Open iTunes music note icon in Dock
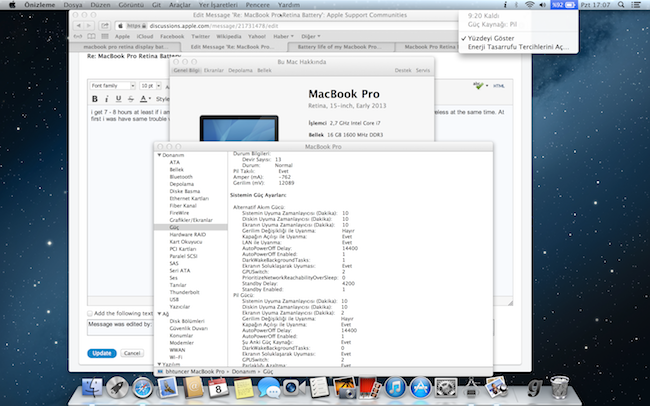 pyautogui.click(x=395, y=387)
